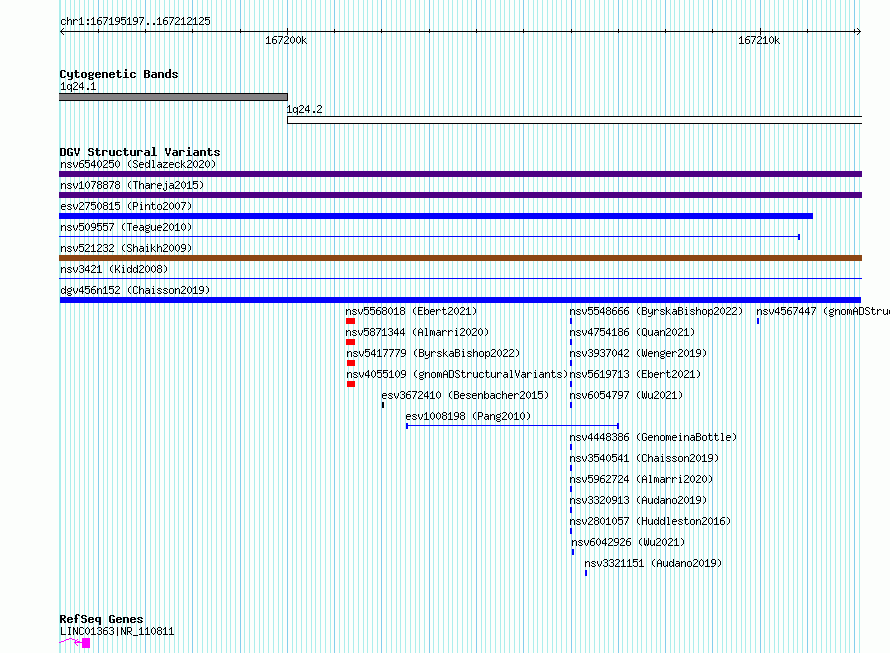Select the nsv5568018 (Ebert2021) label
Image resolution: width=890 pixels, height=653 pixels.
click(412, 311)
